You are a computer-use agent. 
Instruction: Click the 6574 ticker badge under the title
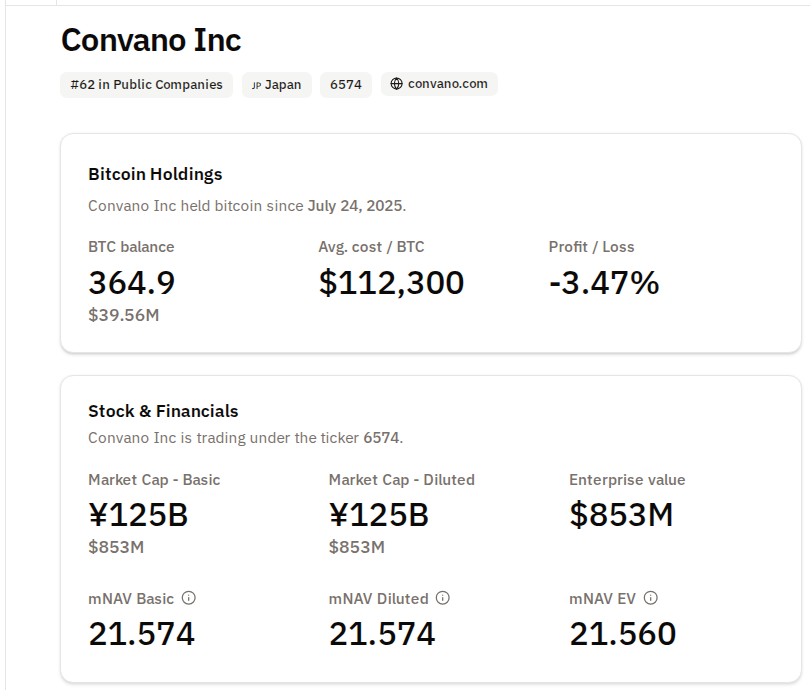[346, 85]
